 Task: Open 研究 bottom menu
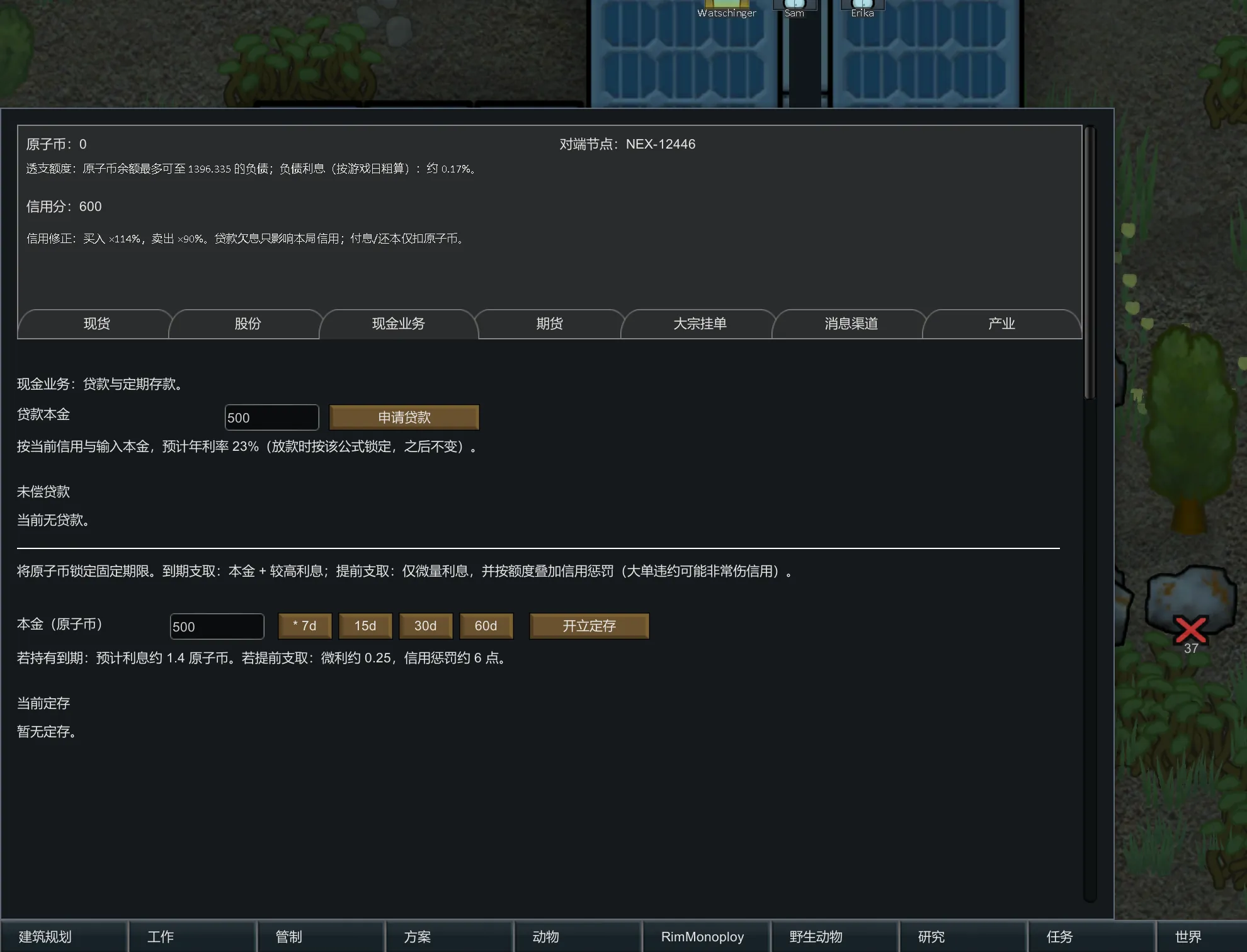click(931, 937)
